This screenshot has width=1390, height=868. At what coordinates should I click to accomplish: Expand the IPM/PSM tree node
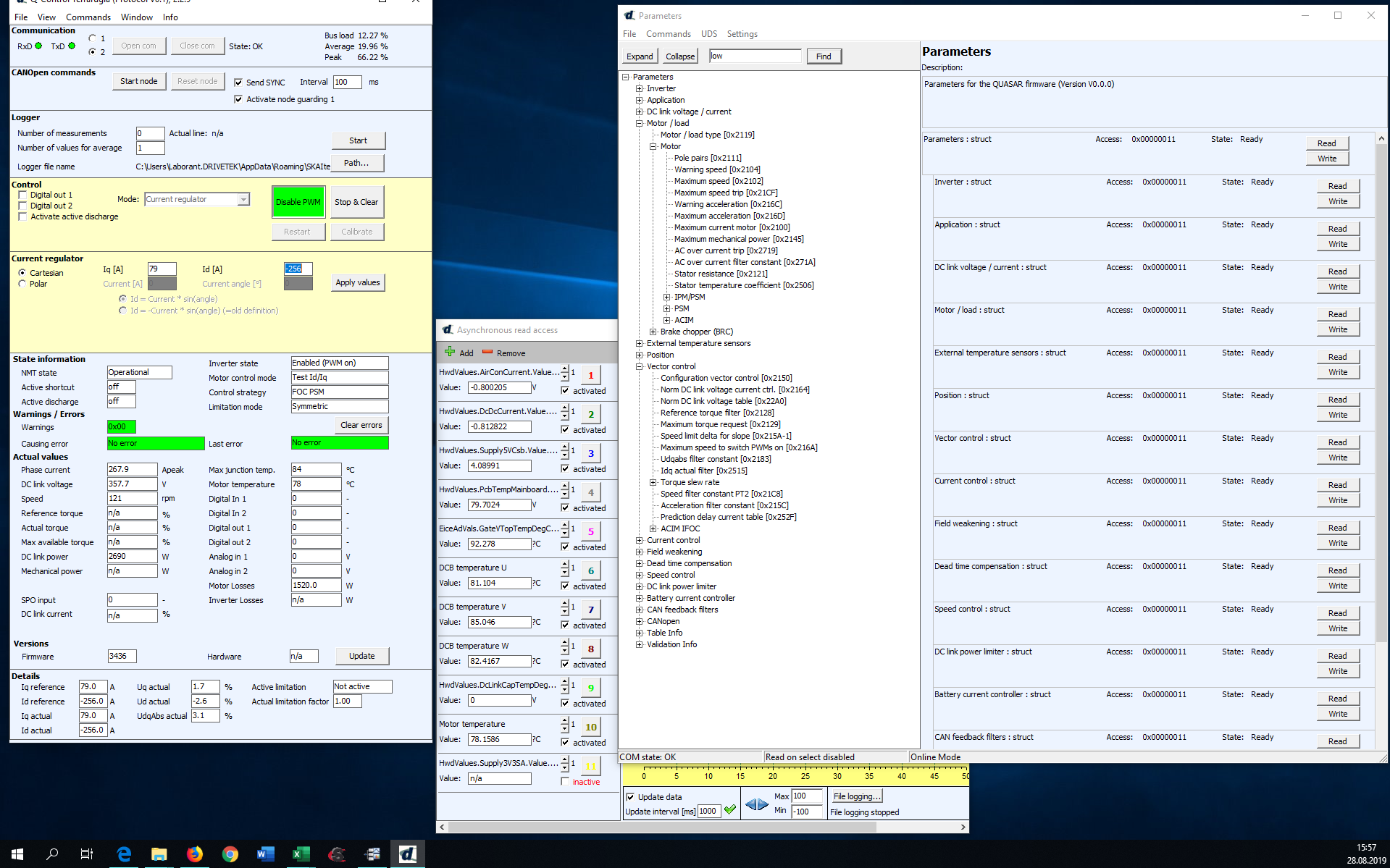click(x=667, y=297)
